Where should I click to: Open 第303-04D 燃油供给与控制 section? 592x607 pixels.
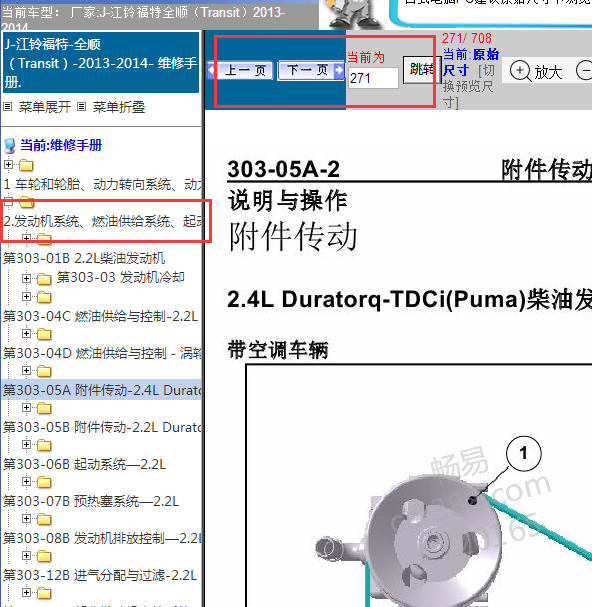tap(102, 353)
